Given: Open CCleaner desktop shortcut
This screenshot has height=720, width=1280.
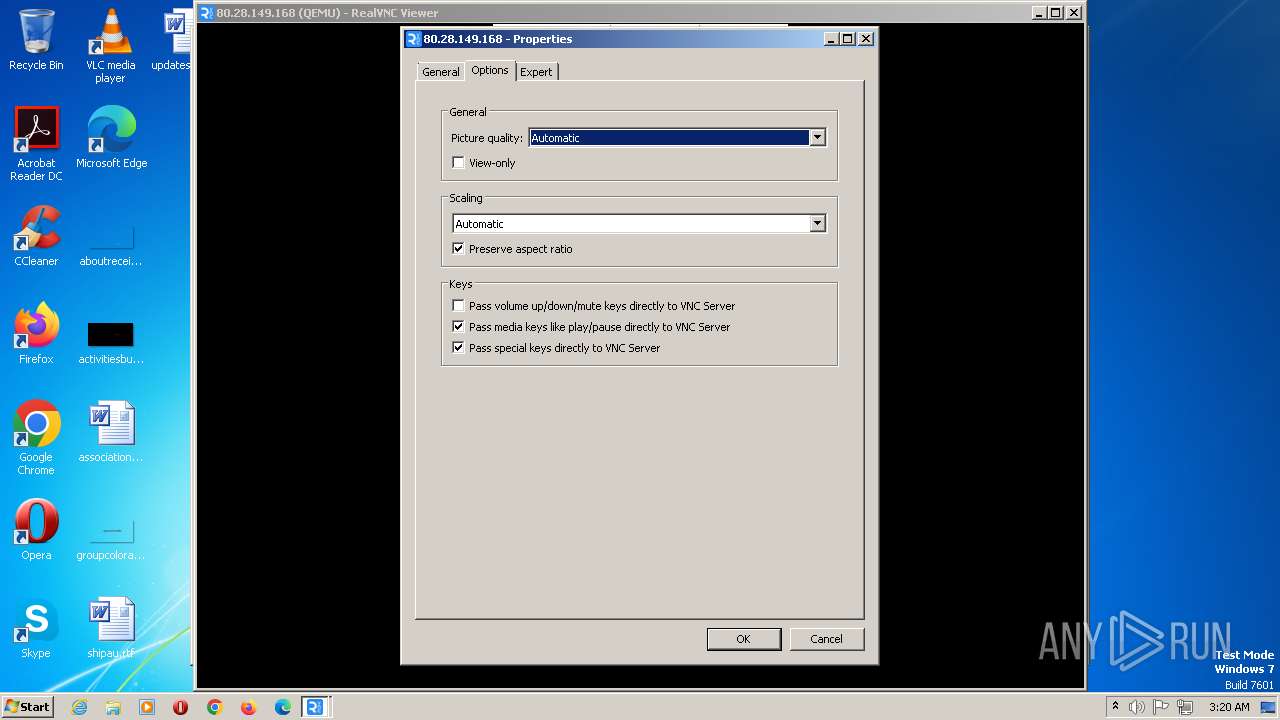Looking at the screenshot, I should pos(36,236).
